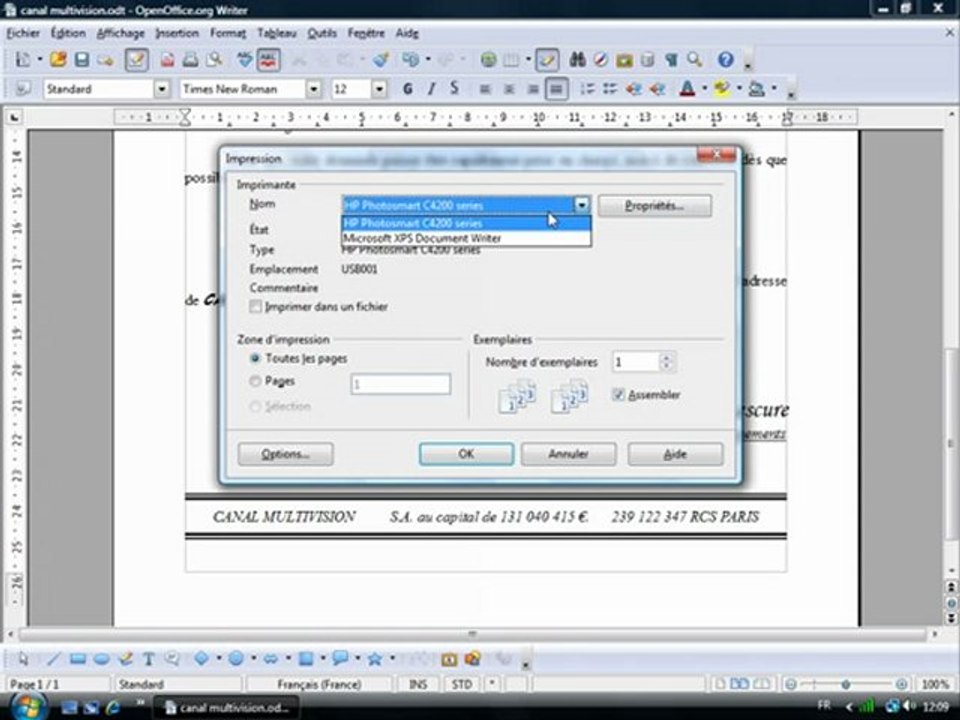Click the Options button
The image size is (960, 720).
(x=285, y=454)
